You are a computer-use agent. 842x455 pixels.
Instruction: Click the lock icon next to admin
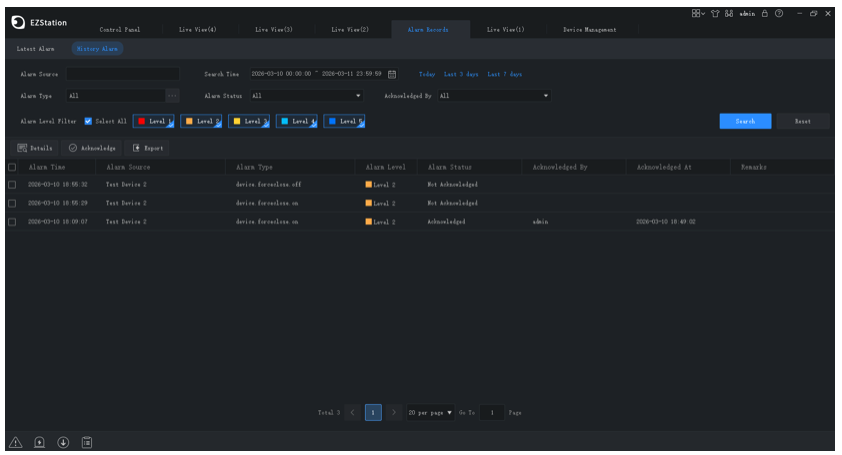coord(765,13)
